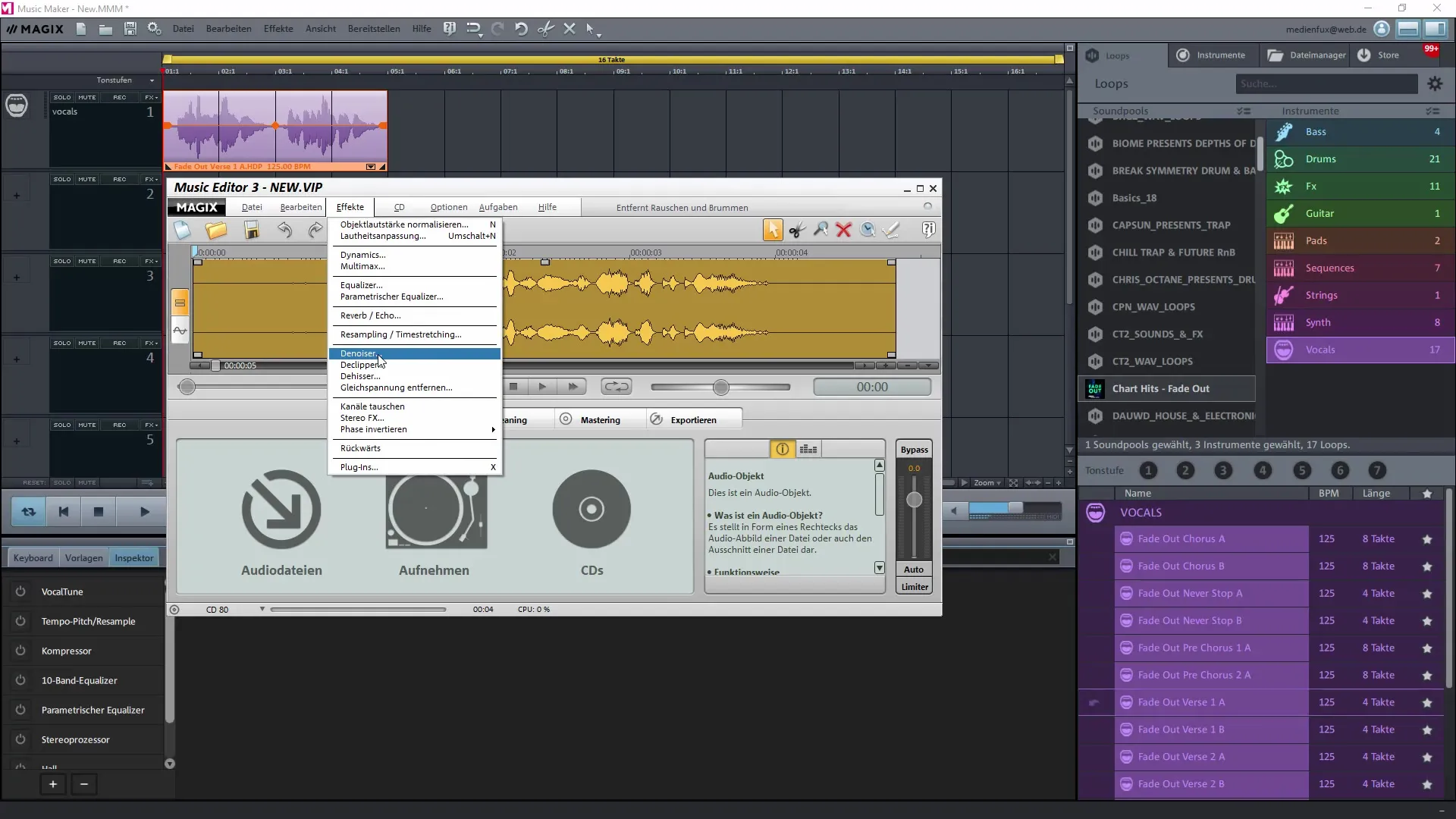This screenshot has height=819, width=1456.
Task: Select the scissors split tool in Music Maker toolbar
Action: 545,29
